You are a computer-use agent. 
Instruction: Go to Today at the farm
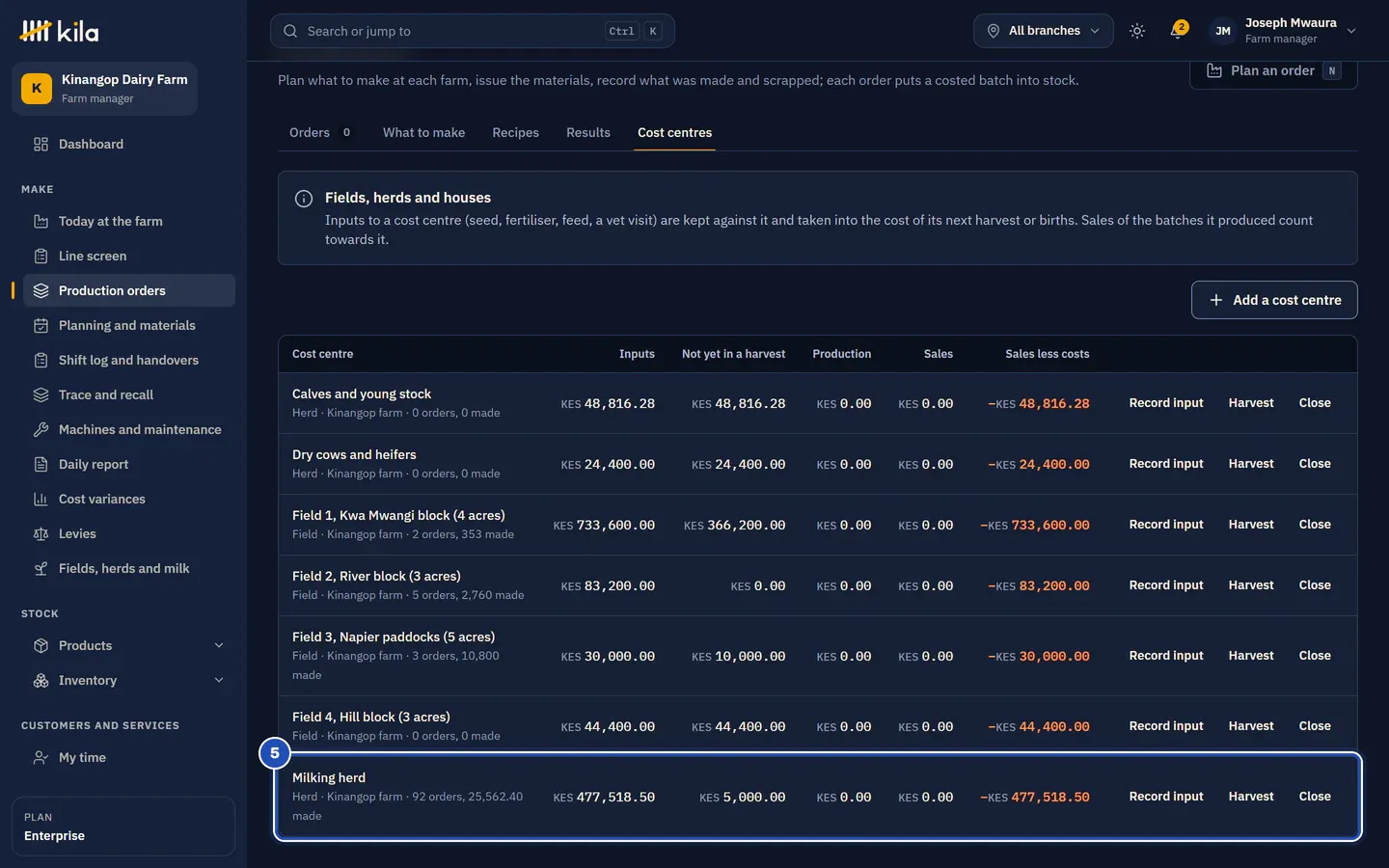pyautogui.click(x=123, y=221)
